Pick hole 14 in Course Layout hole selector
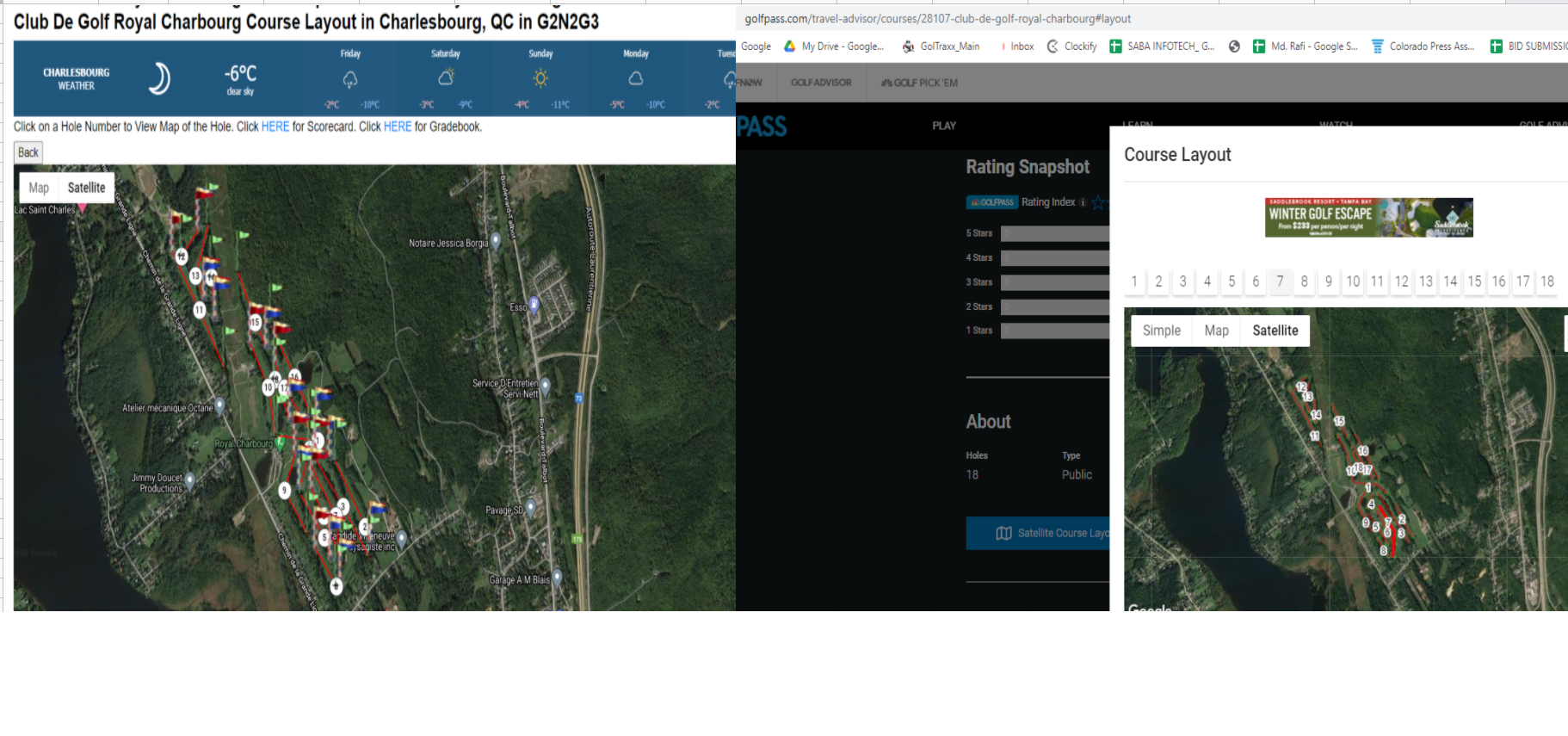The height and width of the screenshot is (736, 1568). 1450,281
